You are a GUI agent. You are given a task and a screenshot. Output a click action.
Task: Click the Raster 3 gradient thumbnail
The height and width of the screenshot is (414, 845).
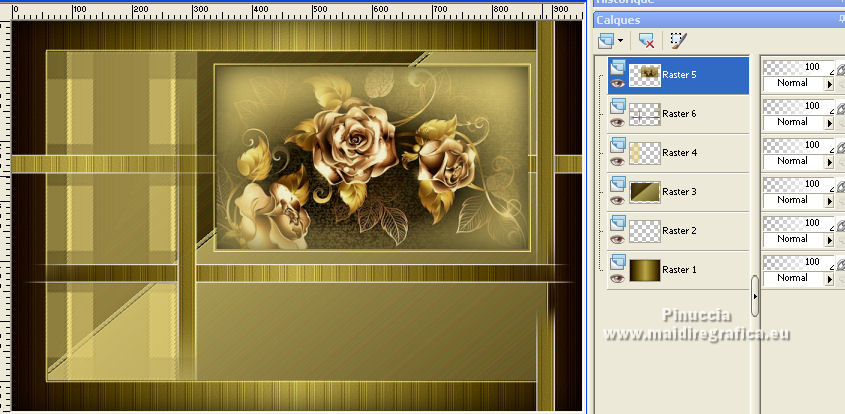(x=645, y=192)
